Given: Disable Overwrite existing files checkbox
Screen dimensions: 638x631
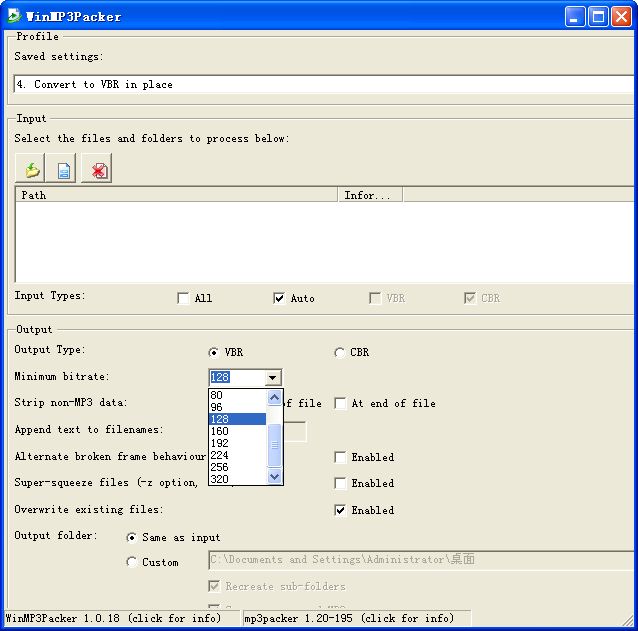Looking at the screenshot, I should point(340,510).
